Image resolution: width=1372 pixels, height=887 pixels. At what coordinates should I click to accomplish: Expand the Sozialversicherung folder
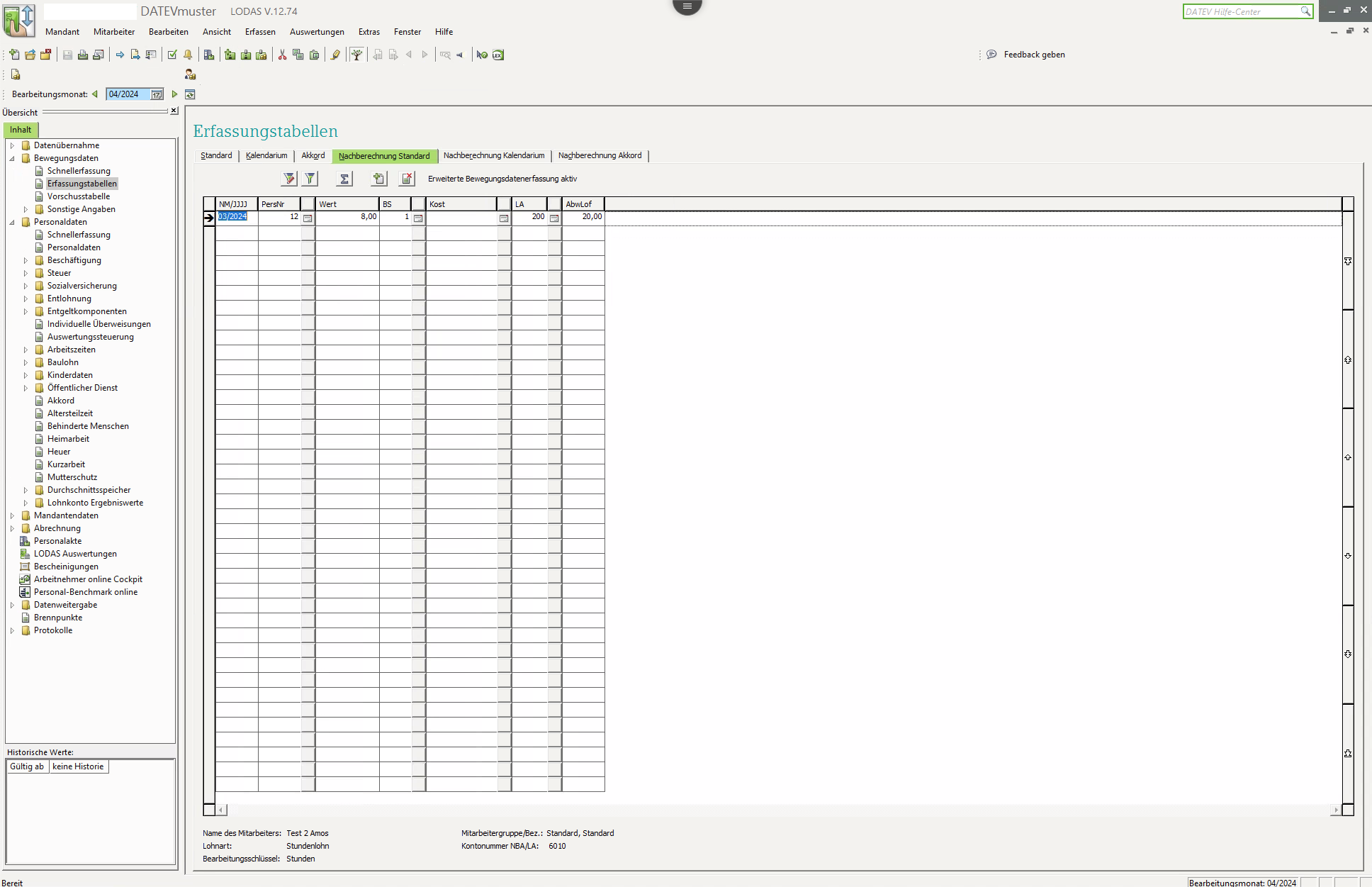pos(26,286)
